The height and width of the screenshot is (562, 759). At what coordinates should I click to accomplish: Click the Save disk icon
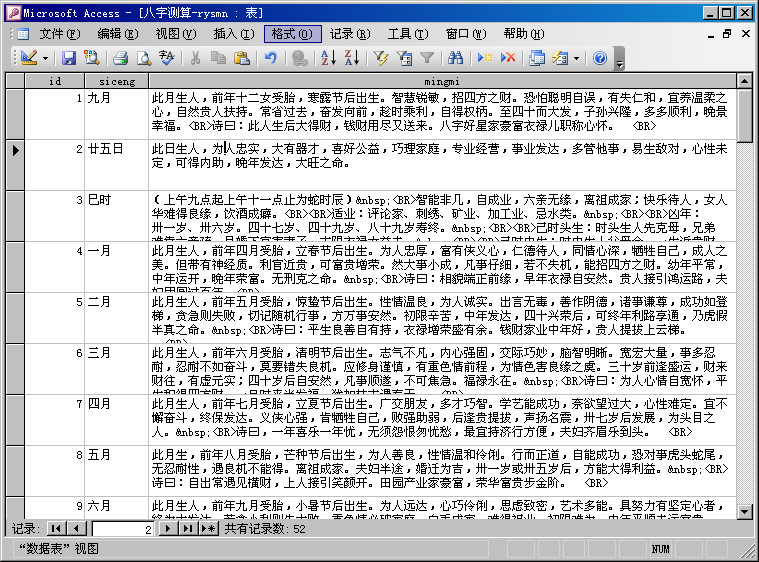[x=69, y=58]
